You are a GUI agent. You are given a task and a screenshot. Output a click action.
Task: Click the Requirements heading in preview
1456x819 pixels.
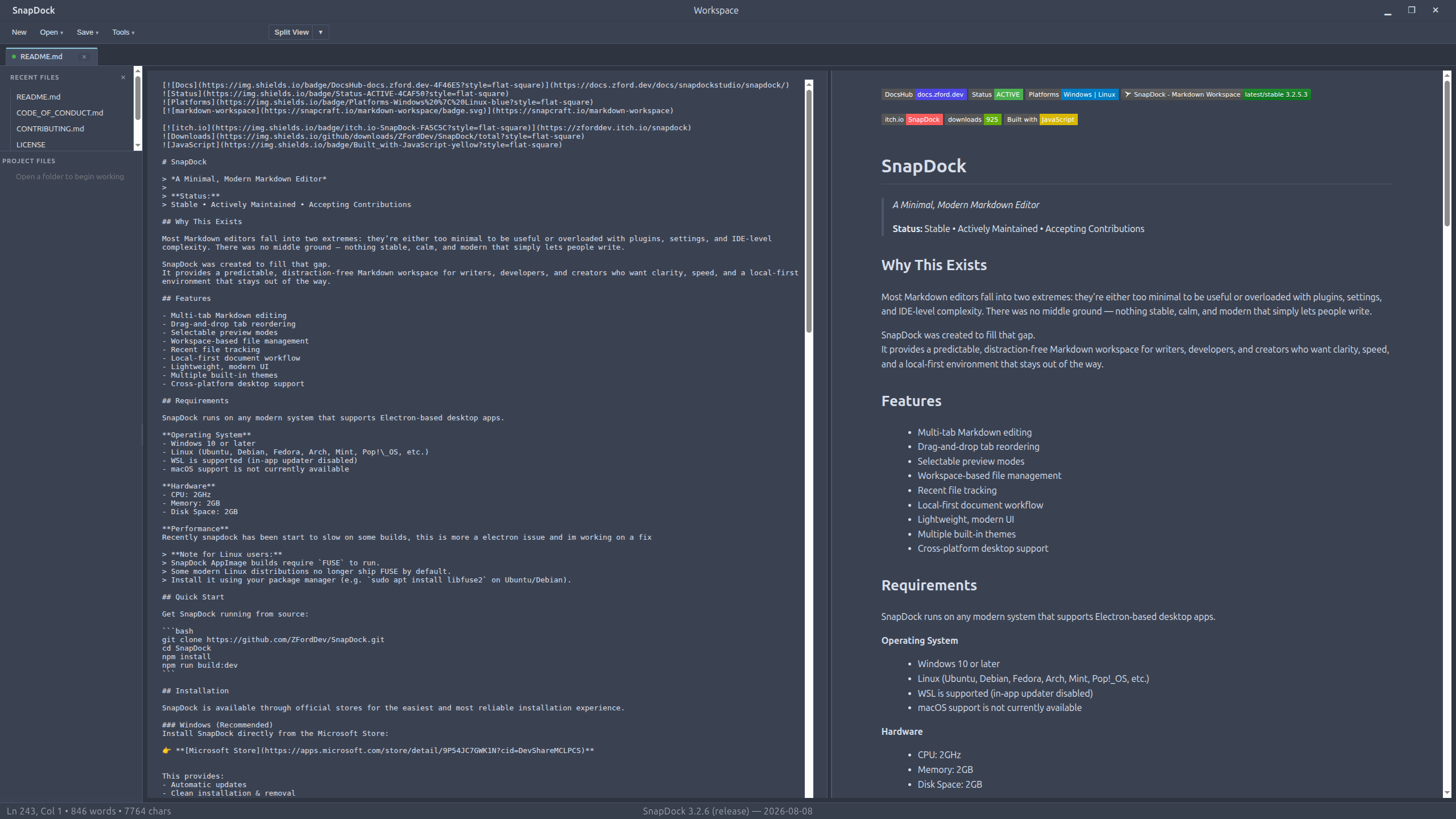pyautogui.click(x=929, y=585)
